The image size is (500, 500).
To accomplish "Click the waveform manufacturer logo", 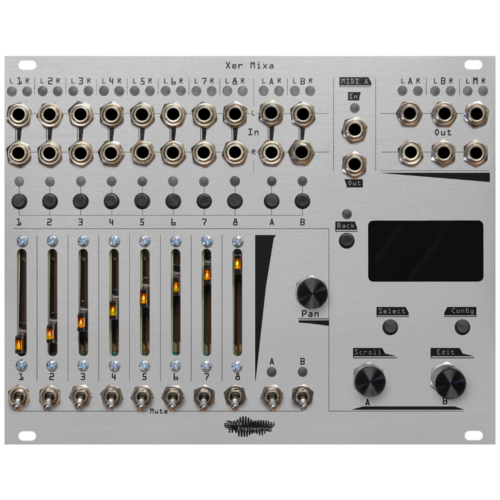I will click(249, 426).
